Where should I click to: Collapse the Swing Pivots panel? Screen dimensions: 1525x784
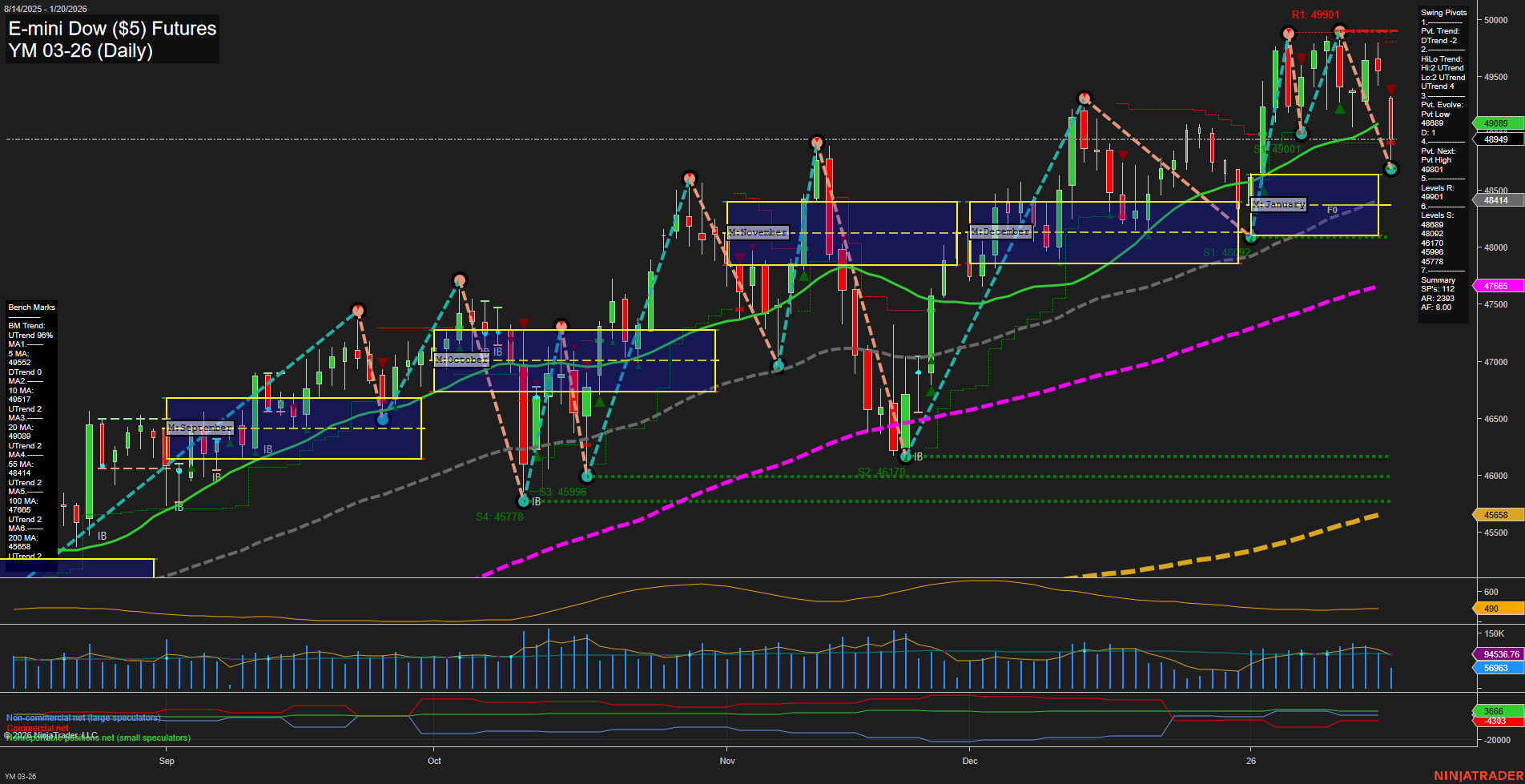coord(1443,13)
